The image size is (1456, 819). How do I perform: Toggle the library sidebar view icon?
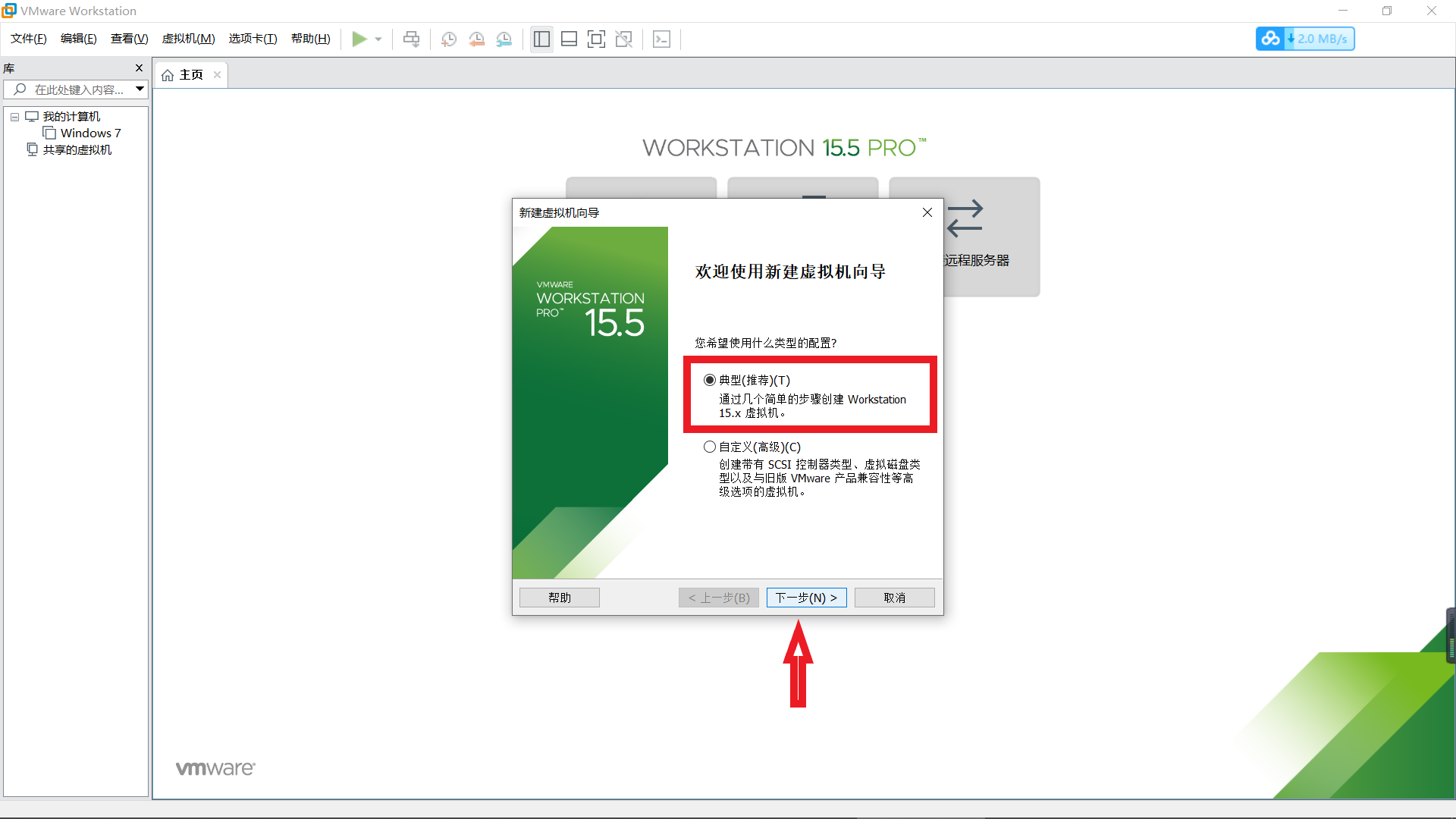point(541,39)
